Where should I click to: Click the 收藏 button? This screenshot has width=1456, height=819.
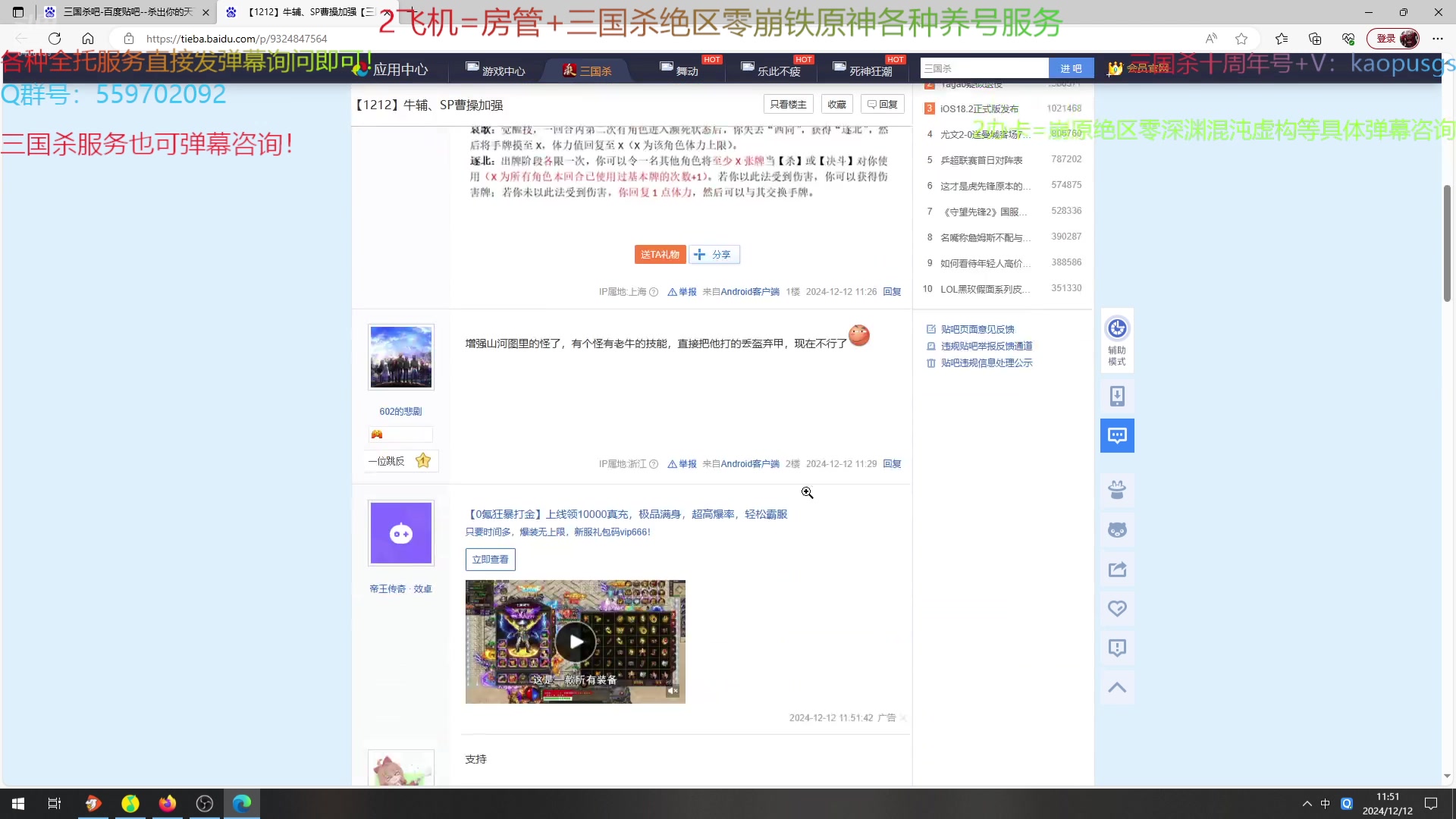point(837,105)
